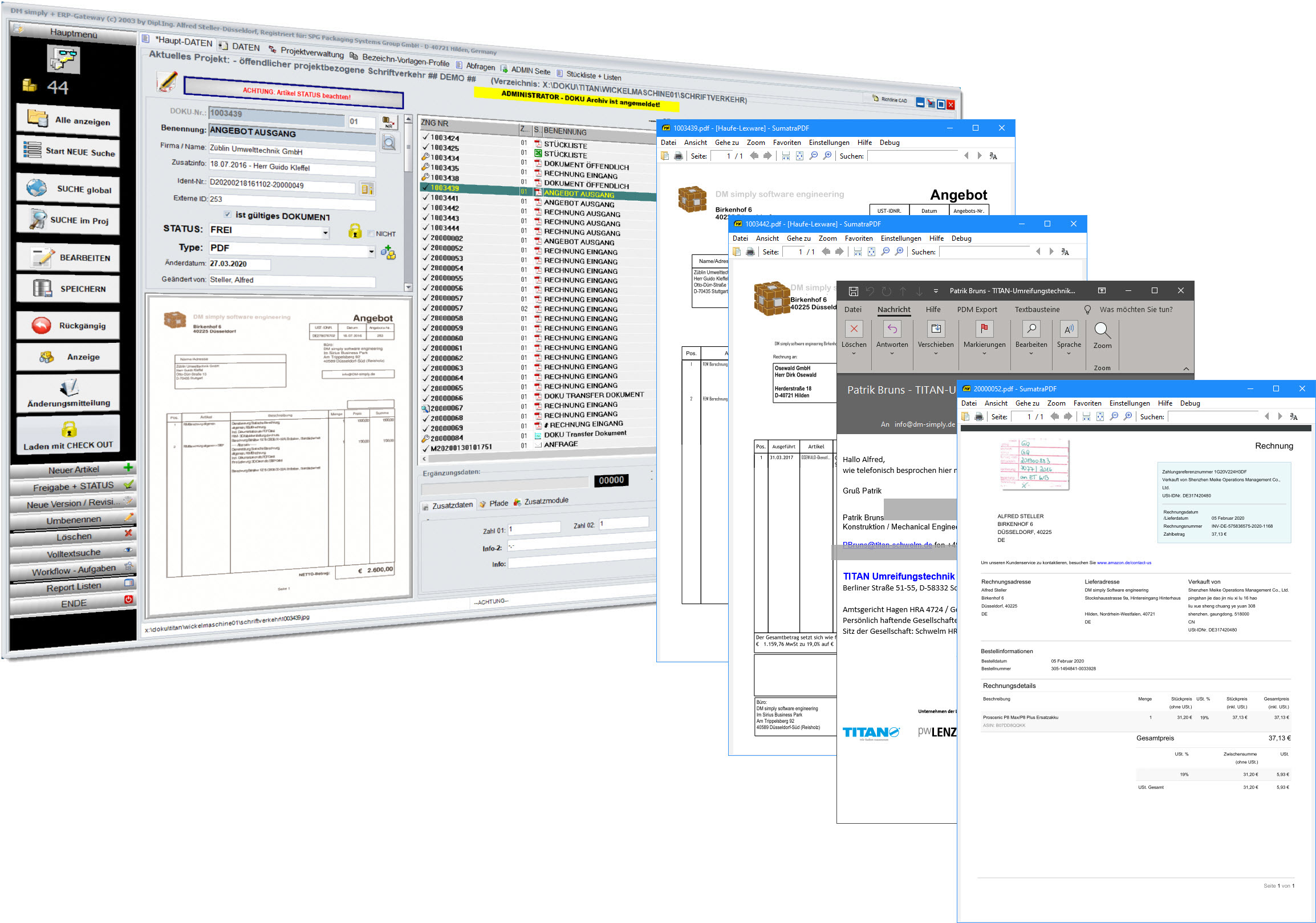Click Antworten reply icon in Outlook ribbon
Viewport: 1316px width, 923px height.
tap(892, 329)
